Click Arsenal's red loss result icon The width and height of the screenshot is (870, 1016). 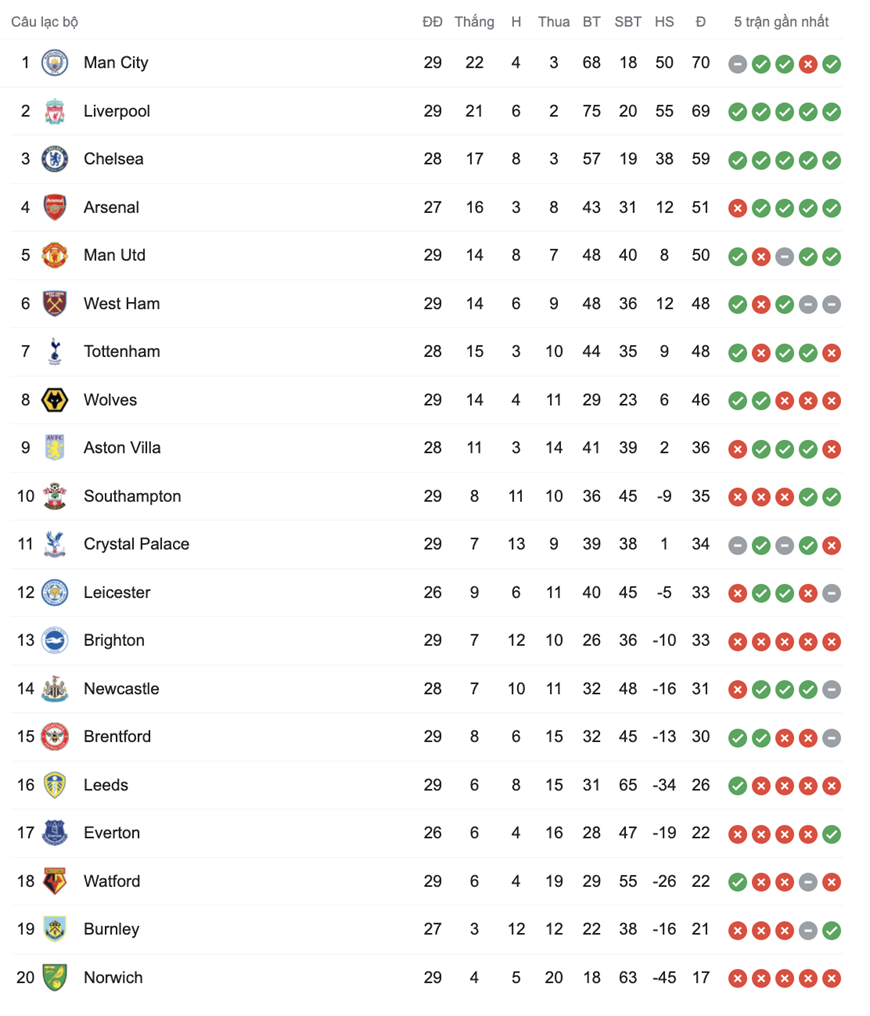[737, 209]
